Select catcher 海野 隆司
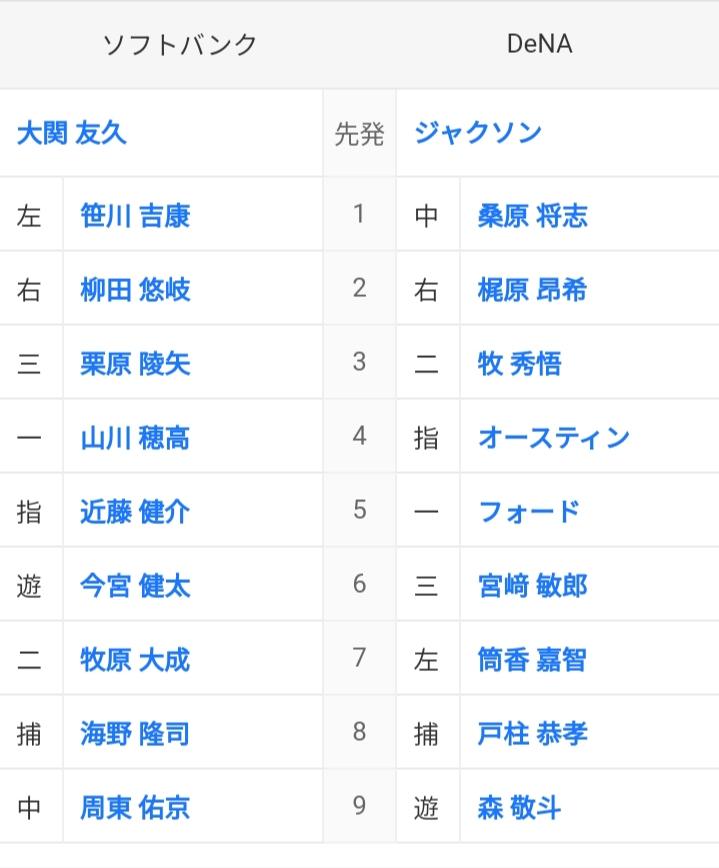Image resolution: width=719 pixels, height=868 pixels. click(x=135, y=734)
